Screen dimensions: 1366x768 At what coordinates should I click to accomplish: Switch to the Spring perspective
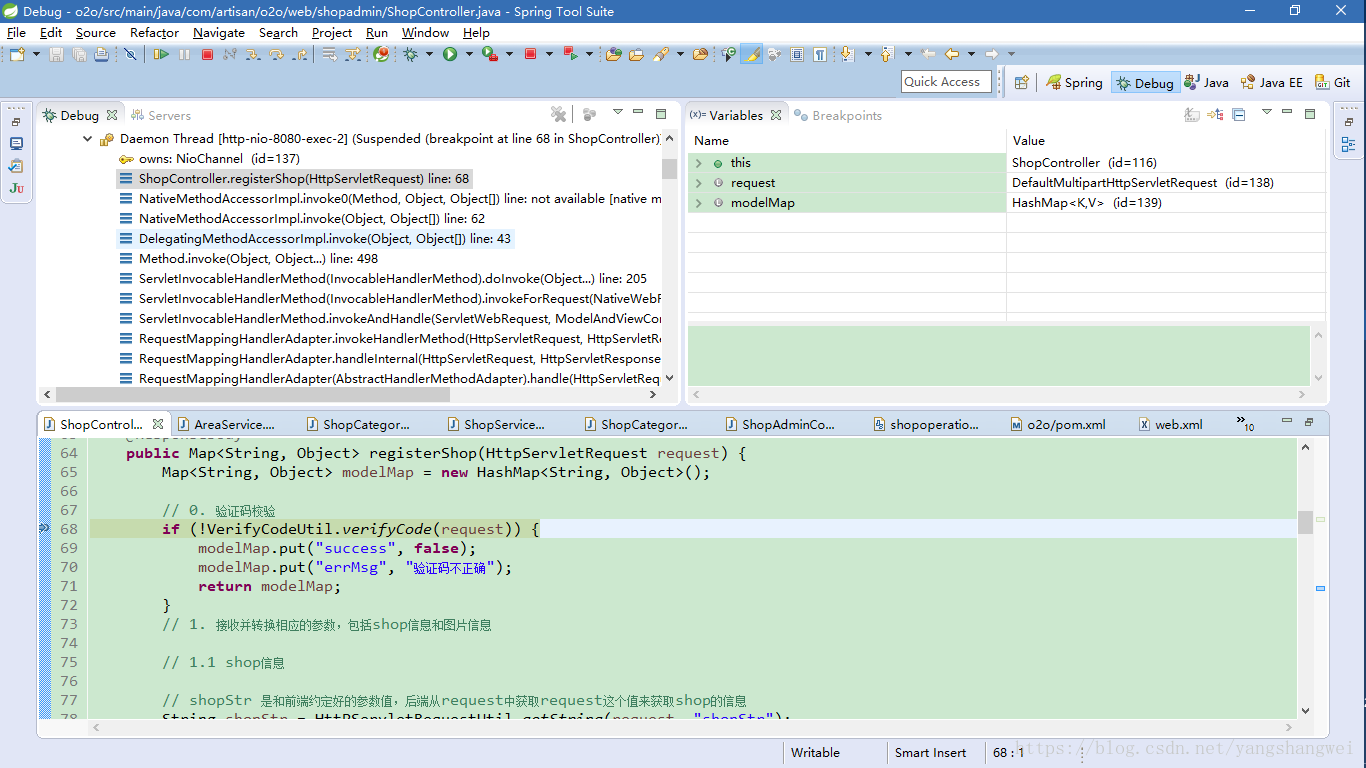click(1074, 83)
